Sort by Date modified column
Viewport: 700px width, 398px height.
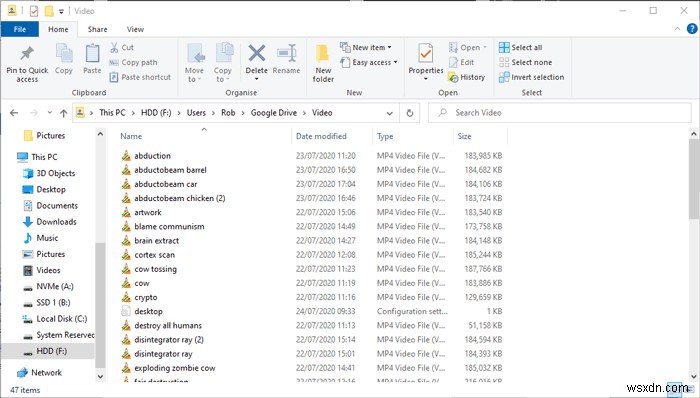[321, 136]
